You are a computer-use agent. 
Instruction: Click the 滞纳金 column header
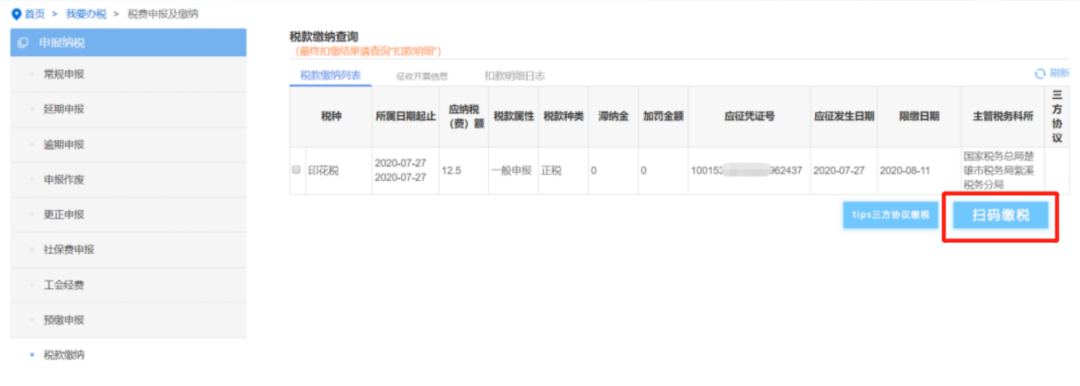coord(613,116)
